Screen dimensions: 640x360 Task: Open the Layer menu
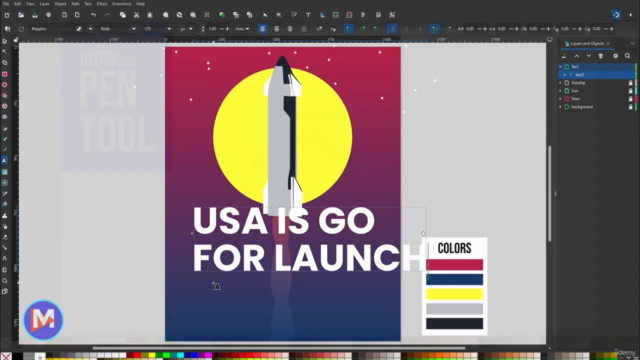tap(44, 4)
